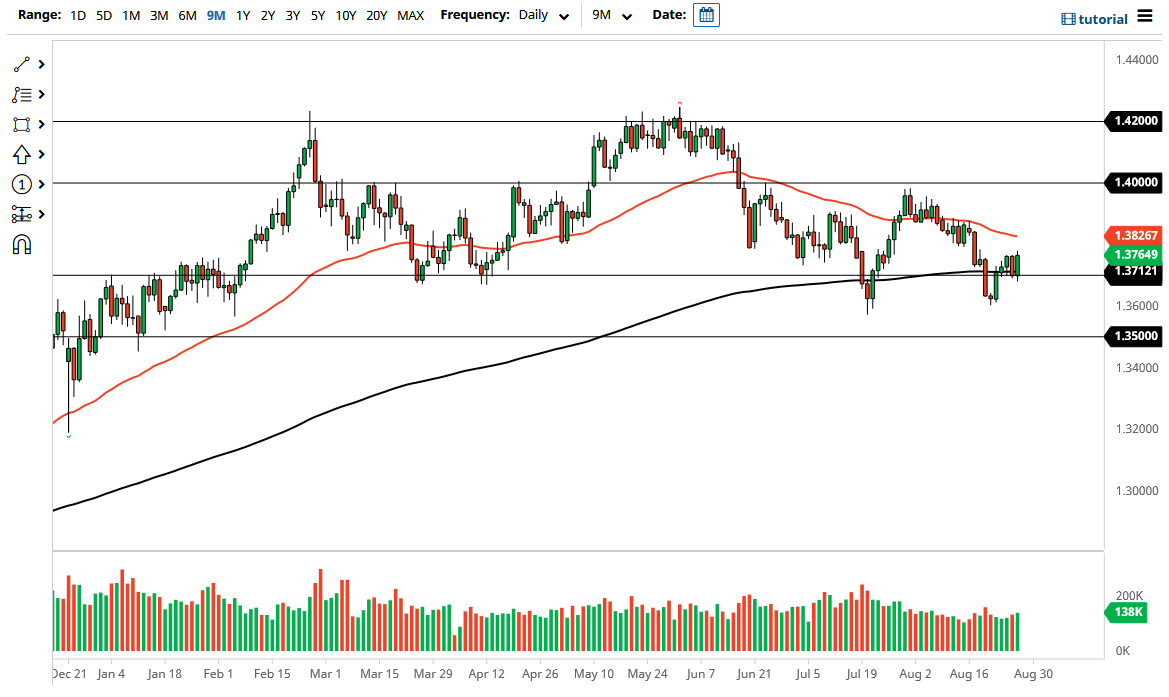Click the green 138K volume label

[1127, 612]
